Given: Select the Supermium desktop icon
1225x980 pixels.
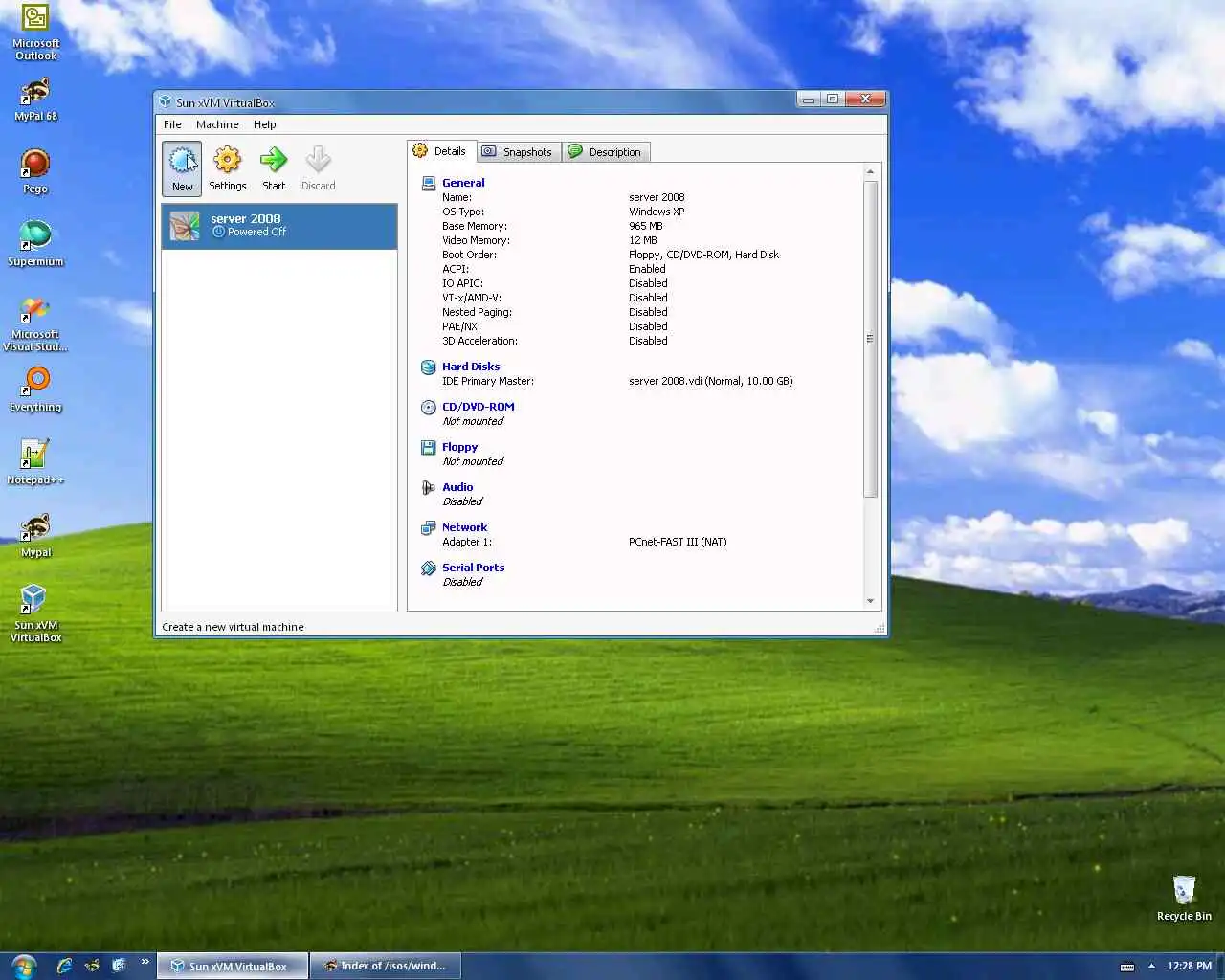Looking at the screenshot, I should click(35, 243).
